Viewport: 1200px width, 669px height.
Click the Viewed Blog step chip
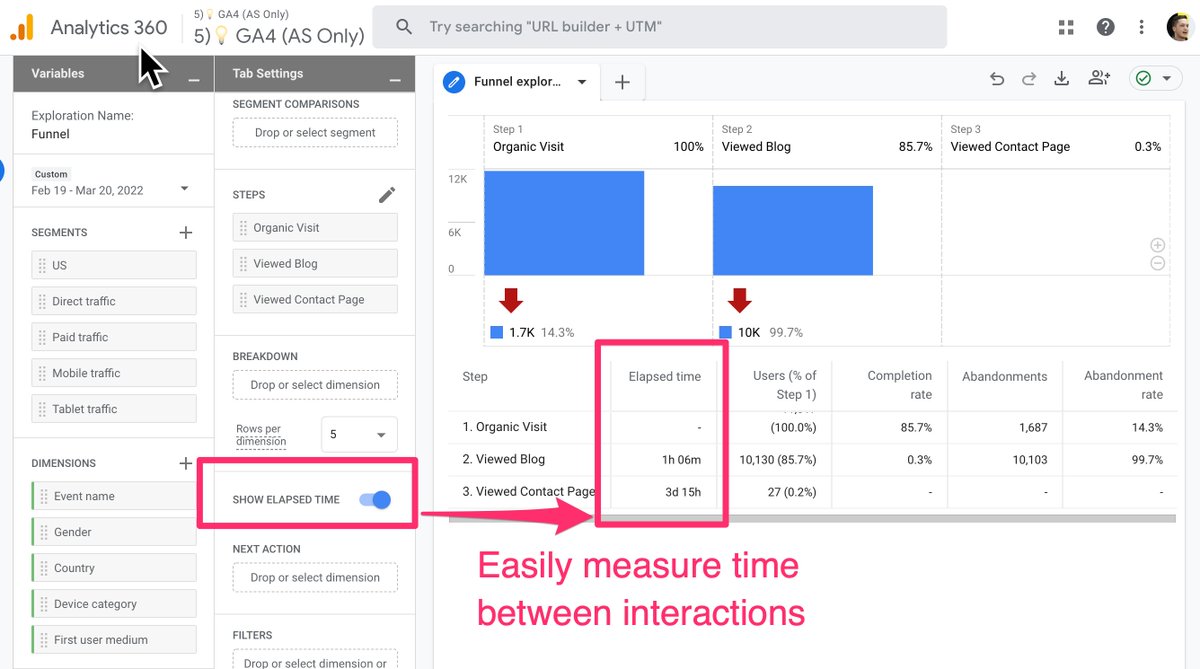coord(315,263)
